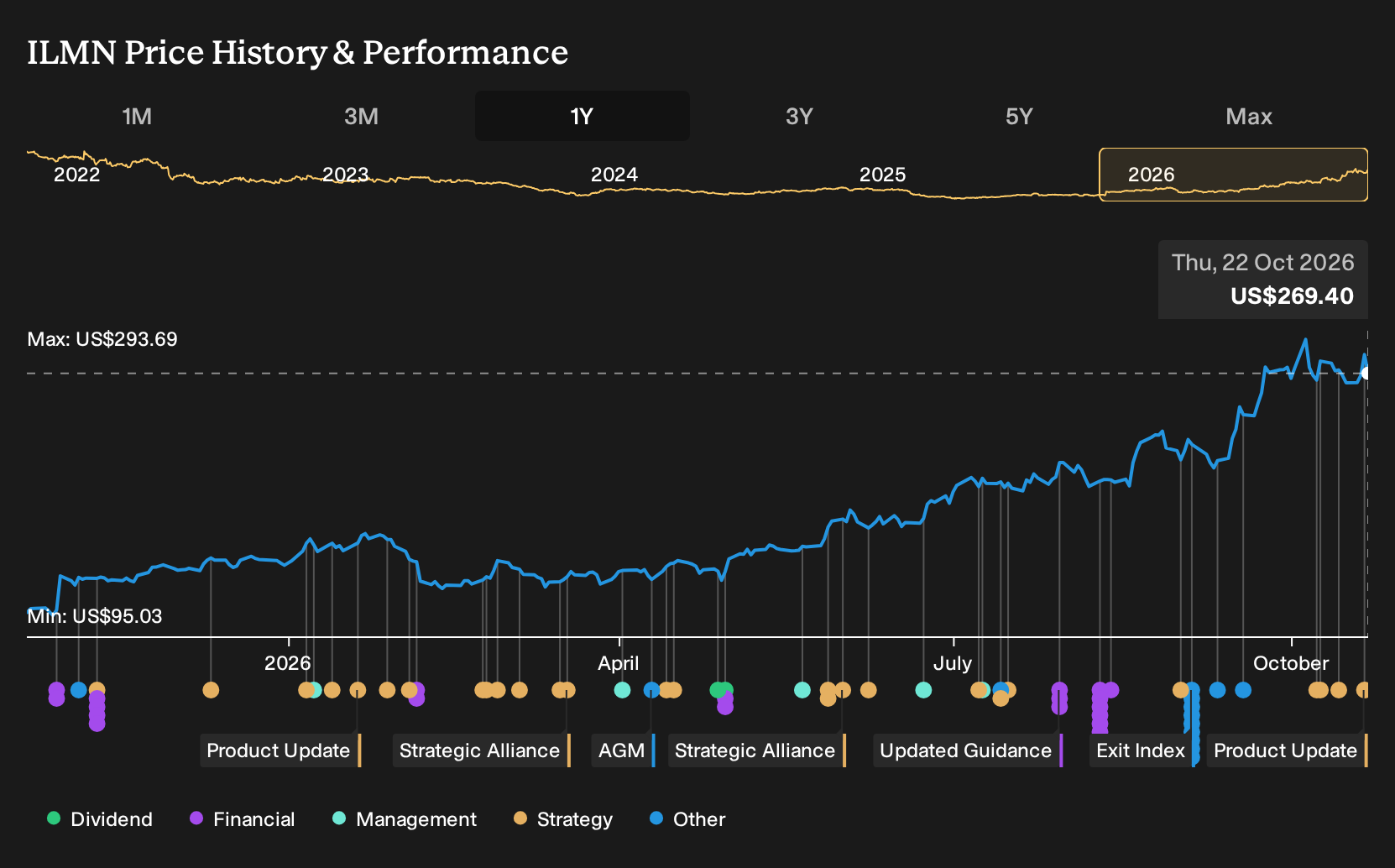Choose the 1Y range tab
The height and width of the screenshot is (868, 1395).
(x=583, y=116)
